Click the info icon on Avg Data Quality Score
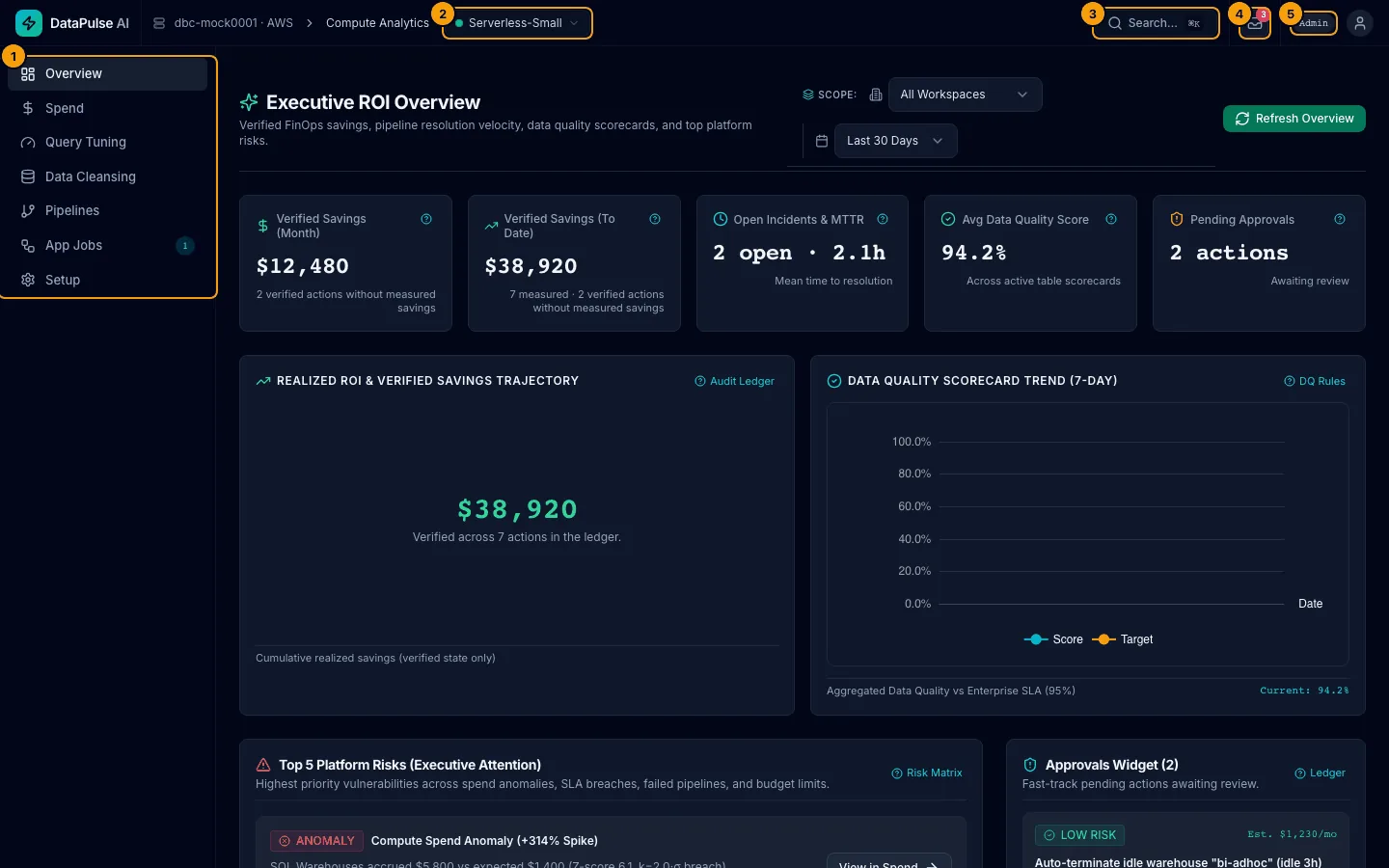Screen dimensions: 1389x868 click(x=1111, y=219)
